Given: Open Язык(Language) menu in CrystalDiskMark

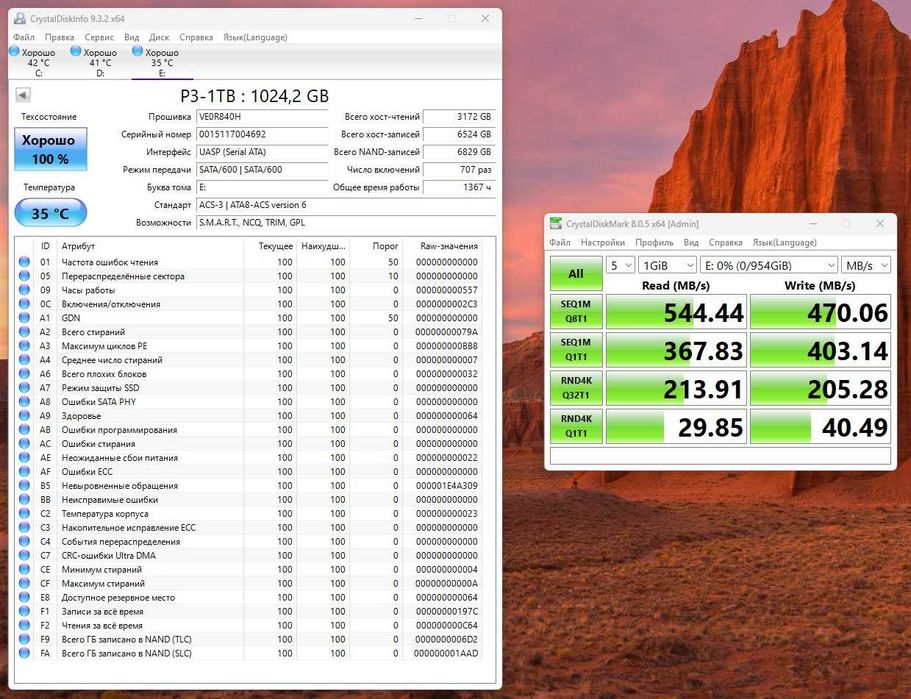Looking at the screenshot, I should pos(784,242).
